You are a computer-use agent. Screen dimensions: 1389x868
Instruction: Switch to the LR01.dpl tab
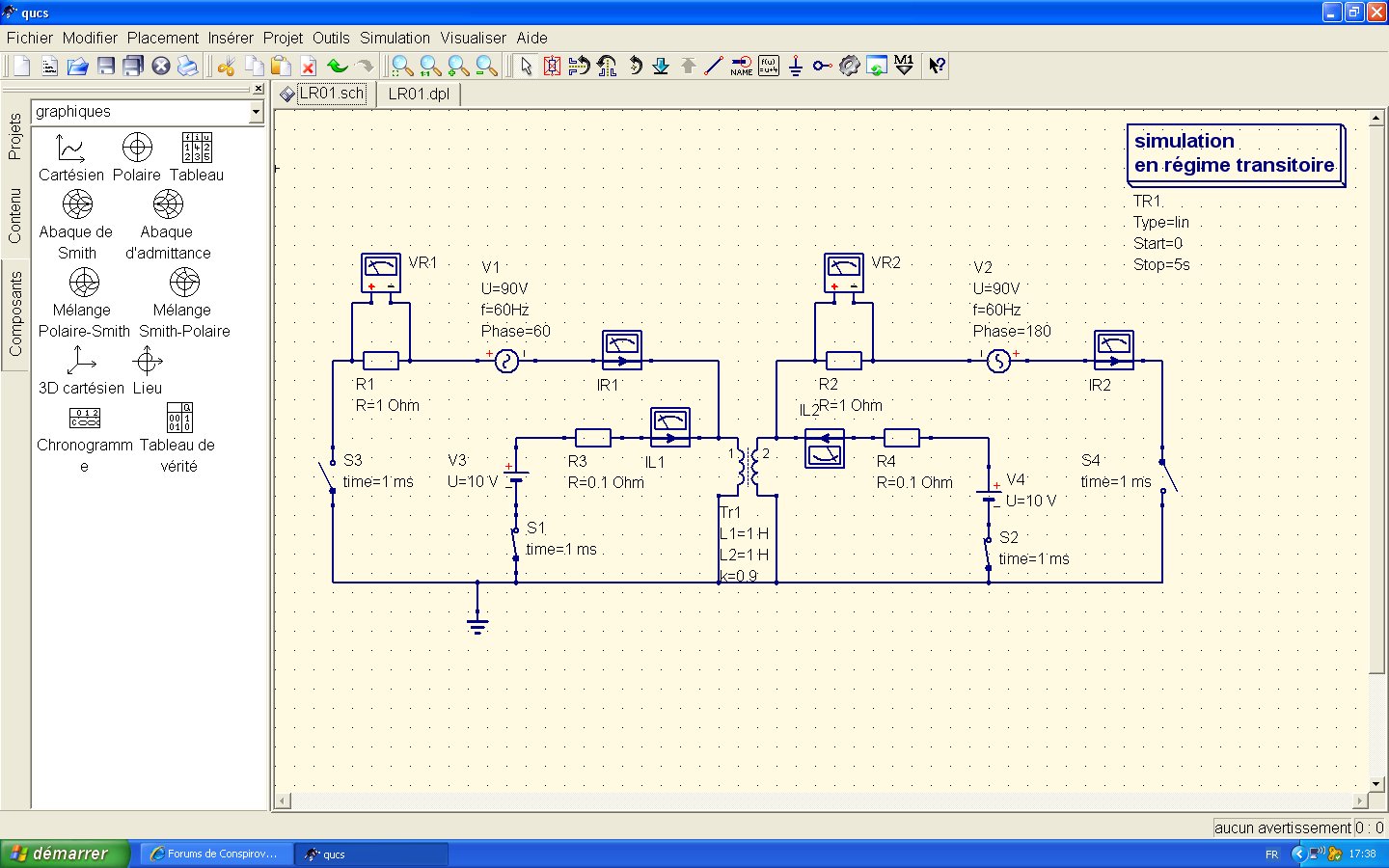point(419,94)
